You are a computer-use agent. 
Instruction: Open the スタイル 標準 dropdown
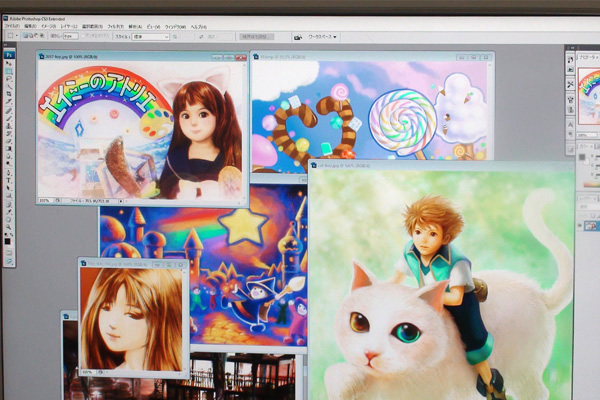(150, 37)
